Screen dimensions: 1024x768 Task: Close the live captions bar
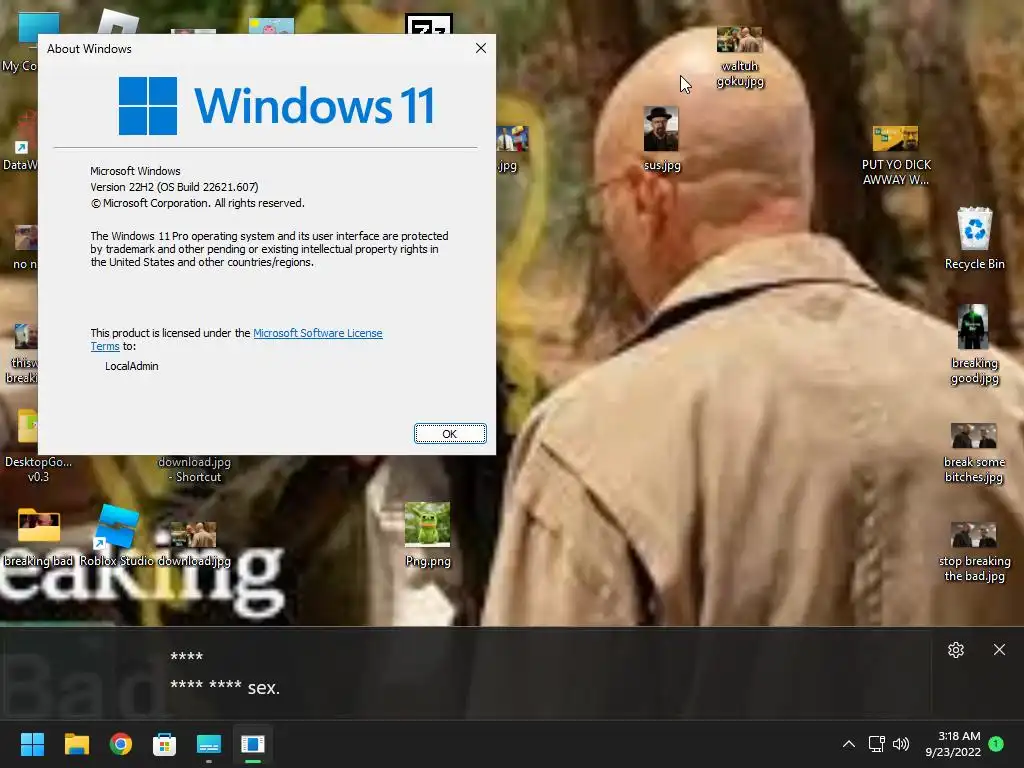999,650
